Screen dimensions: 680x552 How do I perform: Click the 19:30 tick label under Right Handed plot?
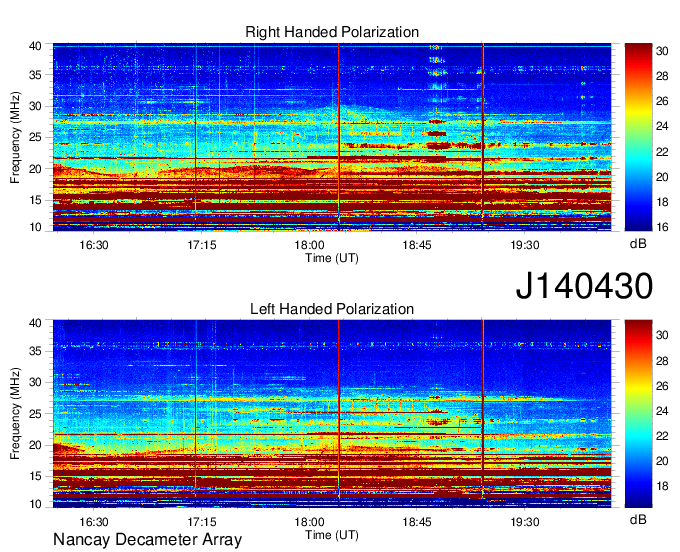click(x=525, y=245)
